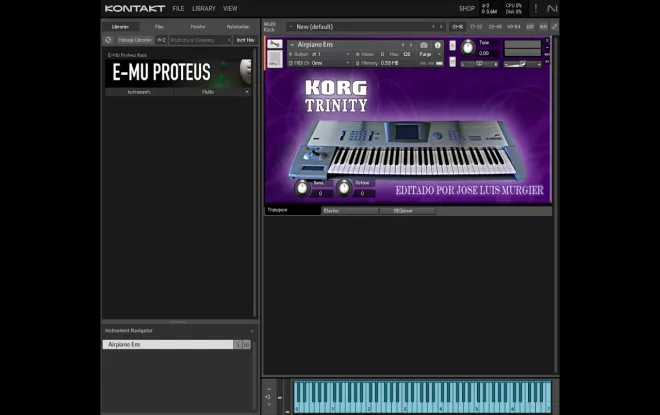
Task: Go to next multi rack preset
Action: 441,27
